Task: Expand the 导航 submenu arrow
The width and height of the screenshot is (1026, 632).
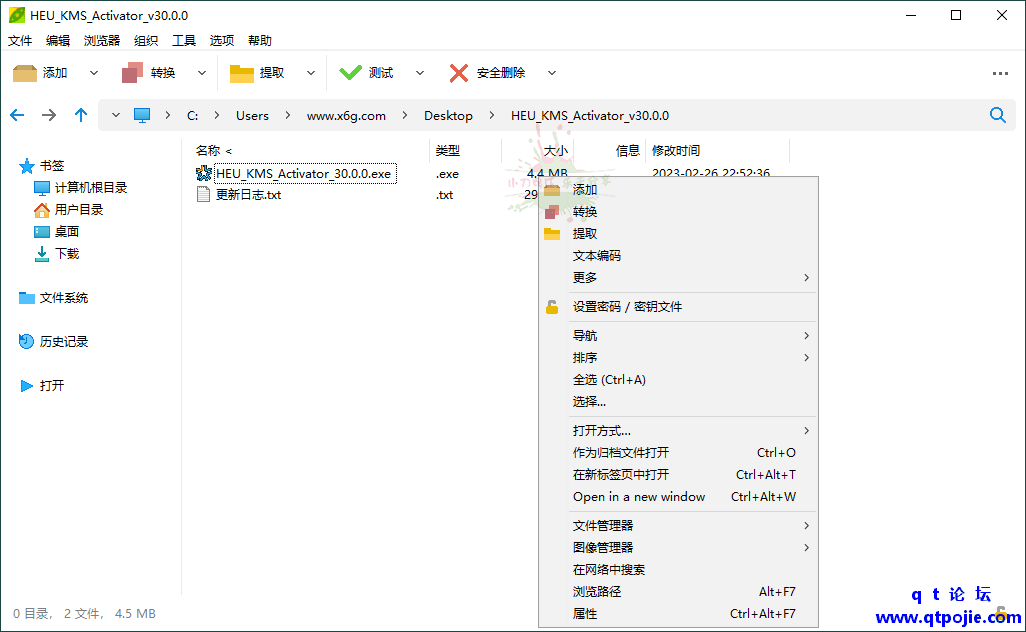Action: coord(806,336)
